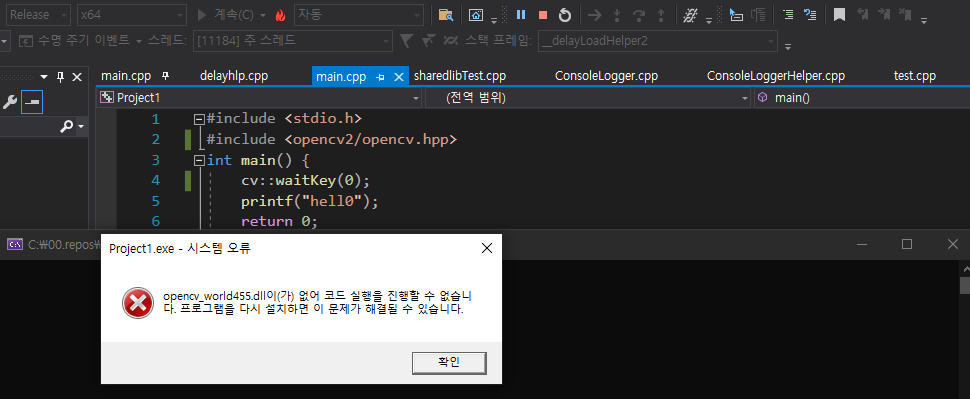Open the bookmark toolbar overflow arrow
The width and height of the screenshot is (970, 399).
(924, 20)
